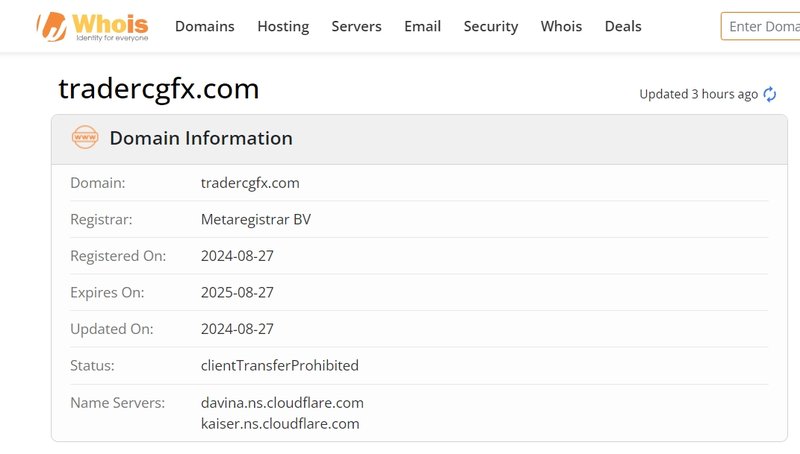Open the Deals page
This screenshot has height=454, width=800.
point(623,26)
